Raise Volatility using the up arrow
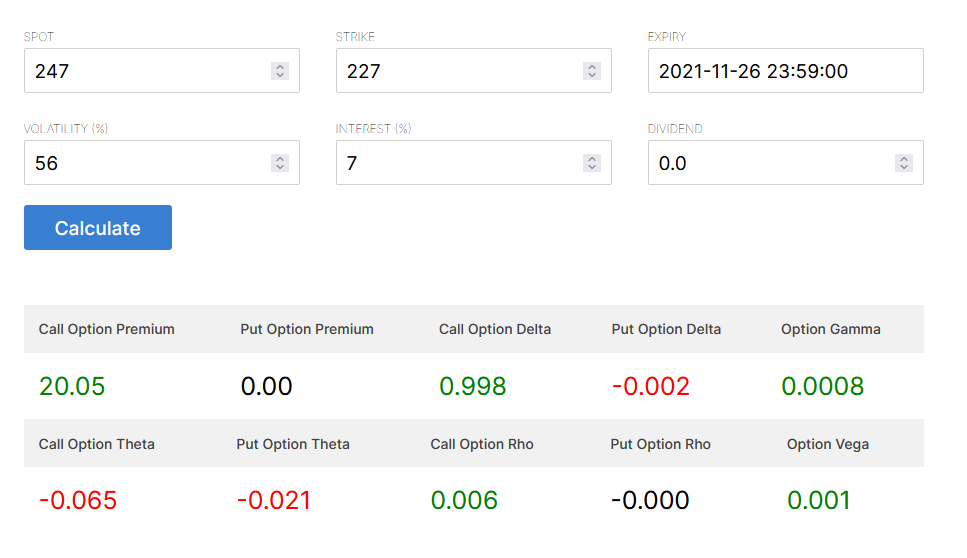This screenshot has height=558, width=967. click(280, 158)
